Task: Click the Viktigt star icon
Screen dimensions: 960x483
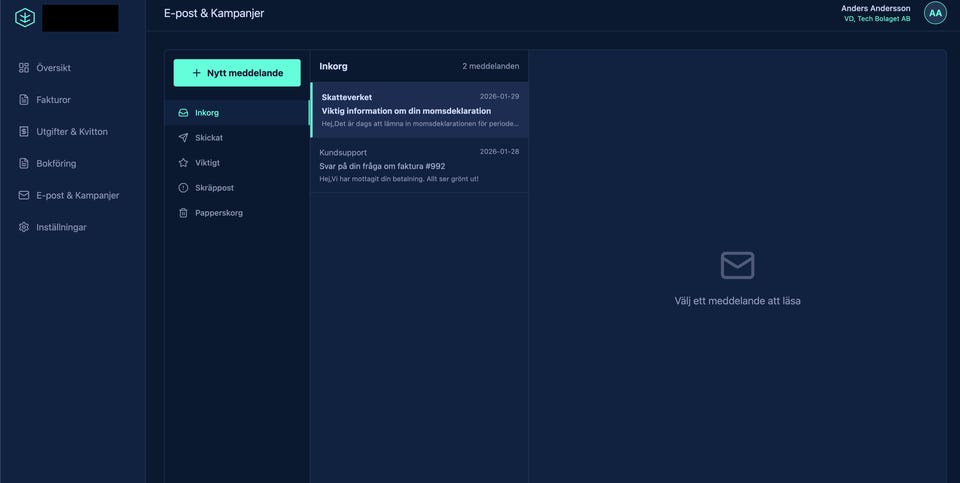Action: coord(183,163)
